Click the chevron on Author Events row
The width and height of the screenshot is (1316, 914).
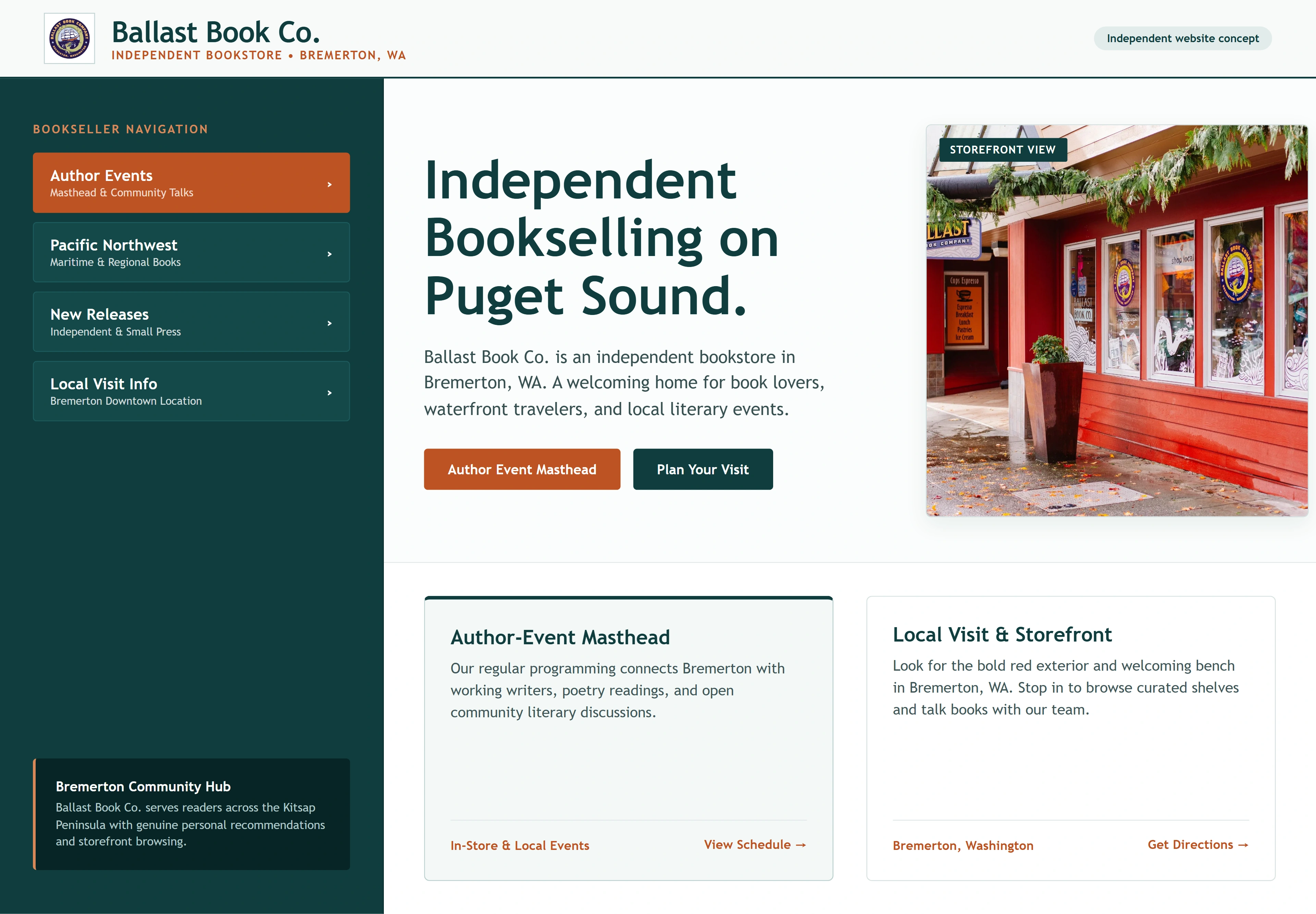click(329, 184)
